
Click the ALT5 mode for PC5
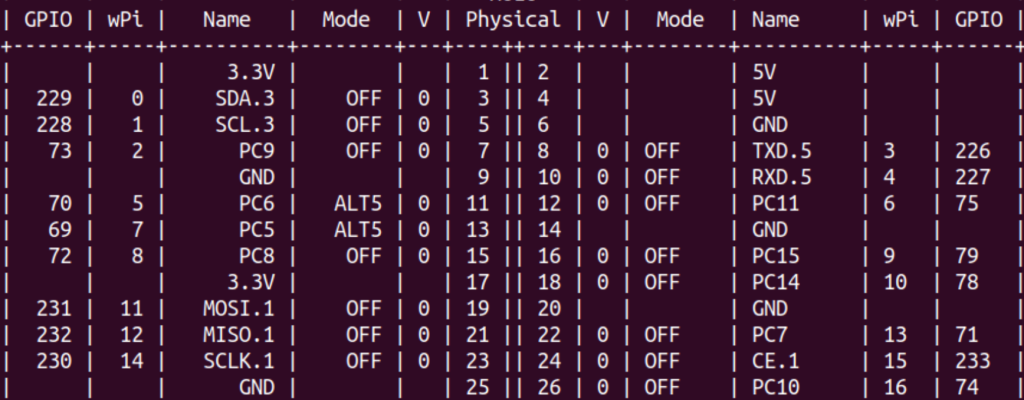(358, 229)
